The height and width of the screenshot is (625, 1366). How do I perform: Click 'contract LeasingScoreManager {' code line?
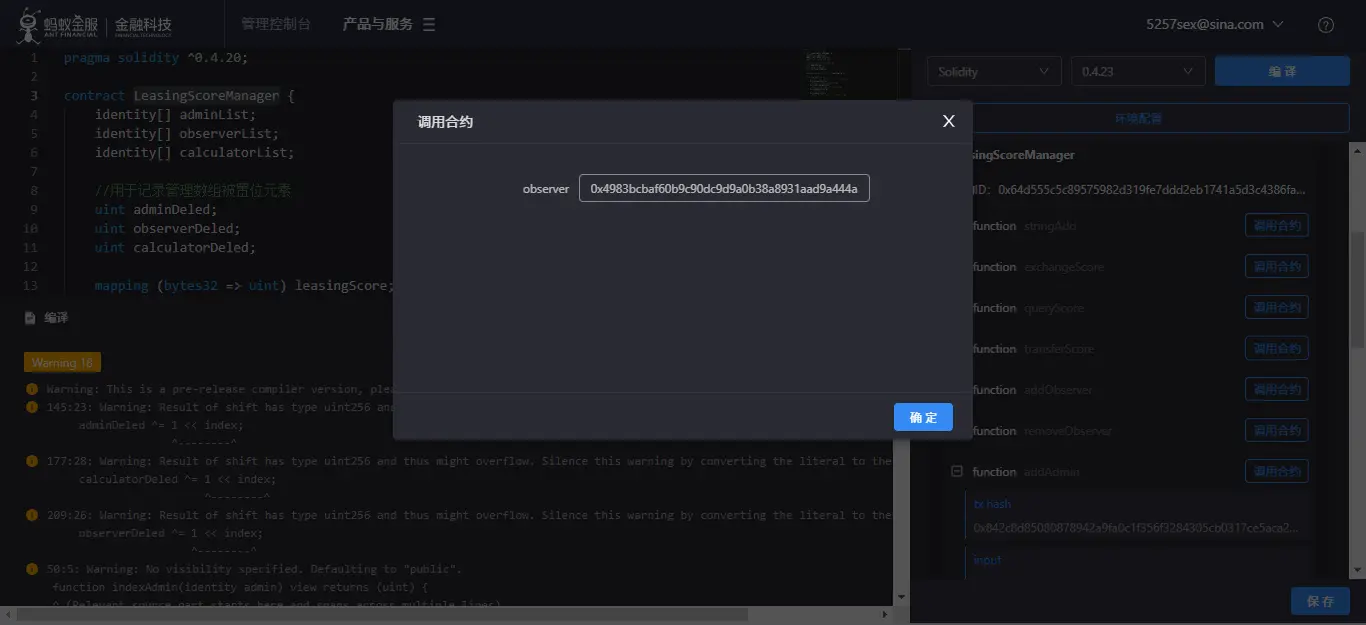tap(180, 96)
